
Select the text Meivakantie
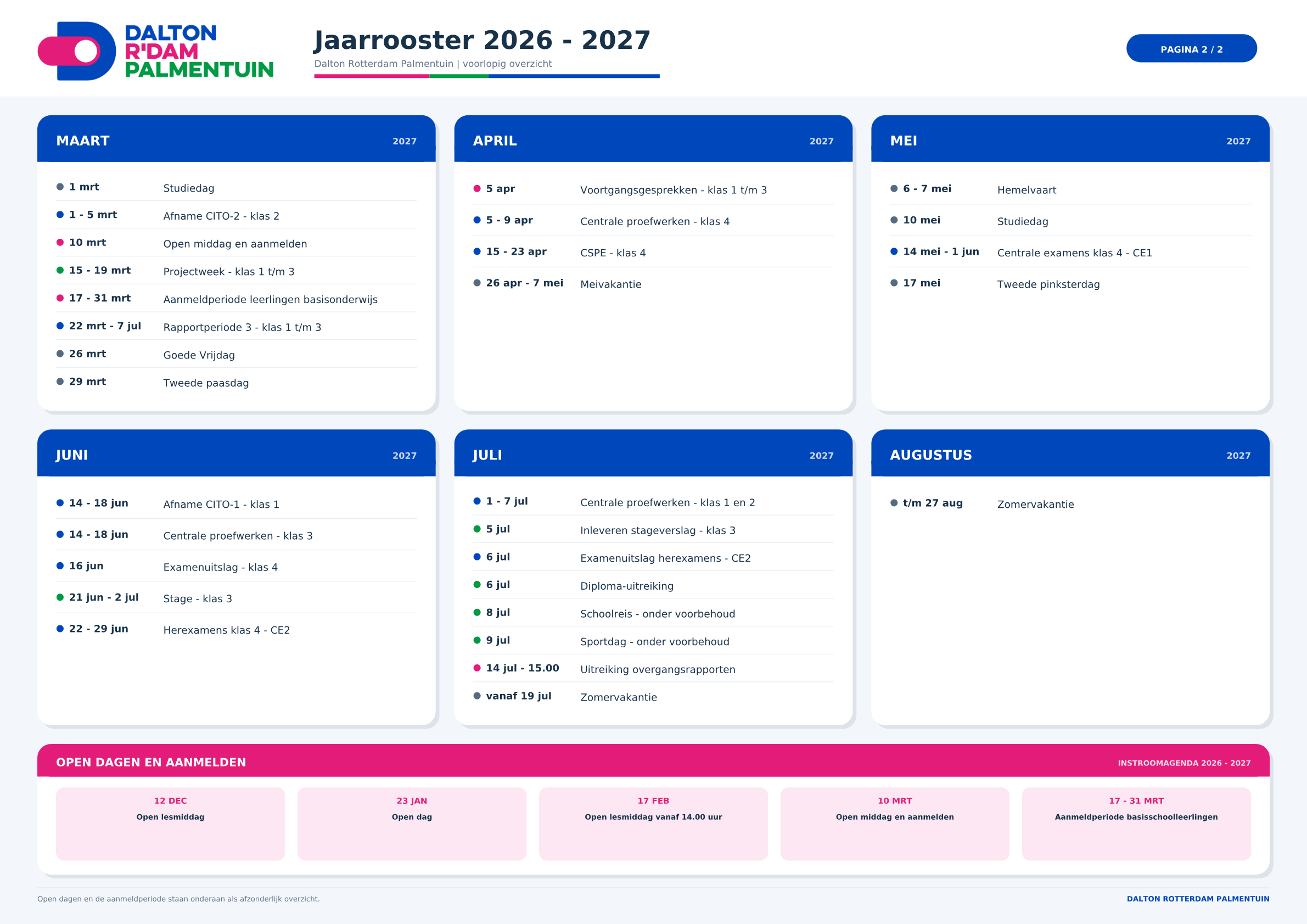[611, 284]
